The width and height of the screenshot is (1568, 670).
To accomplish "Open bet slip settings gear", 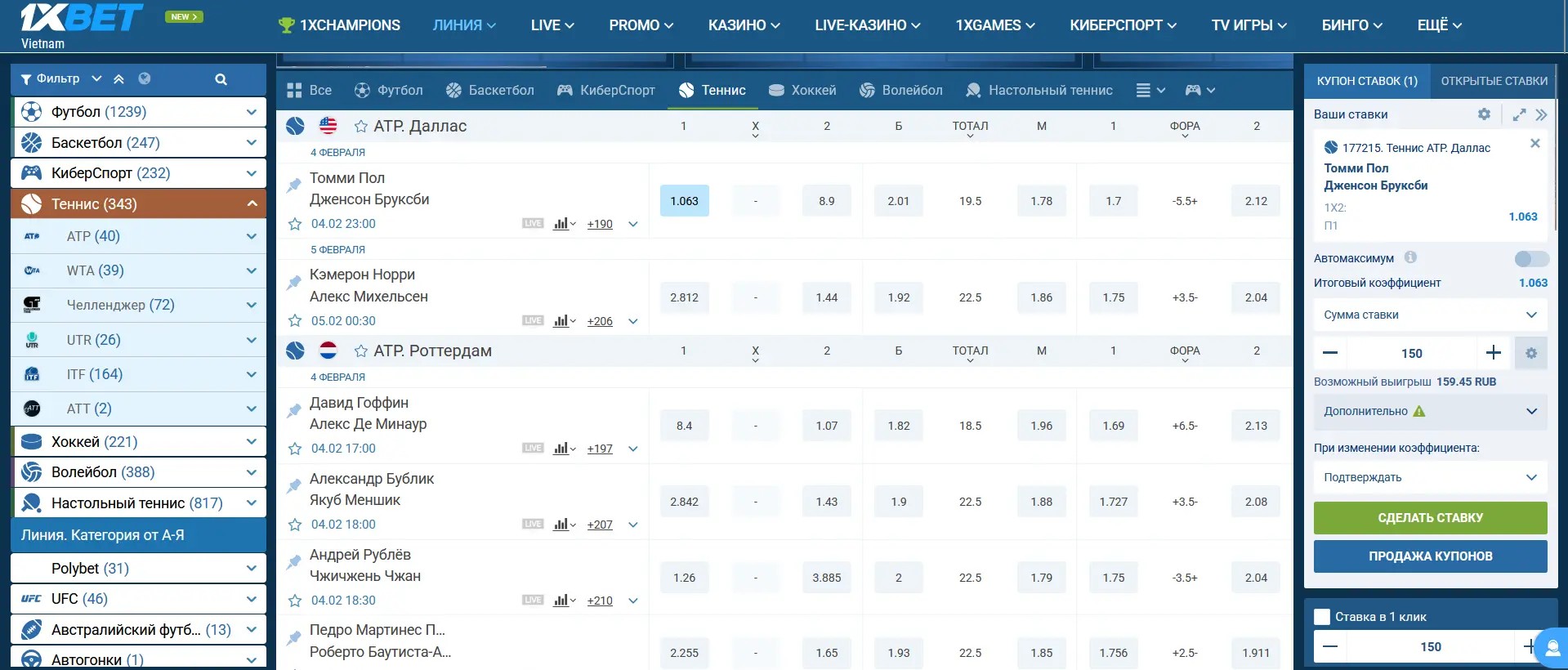I will tap(1484, 114).
